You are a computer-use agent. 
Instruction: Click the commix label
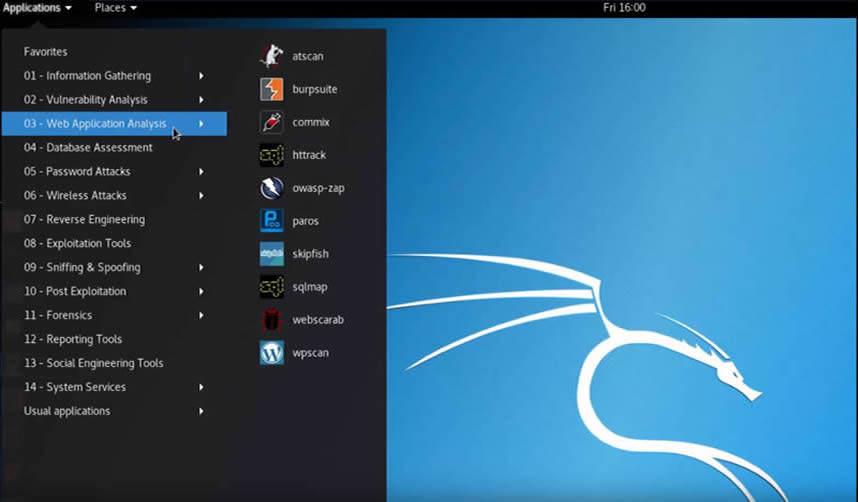[311, 122]
